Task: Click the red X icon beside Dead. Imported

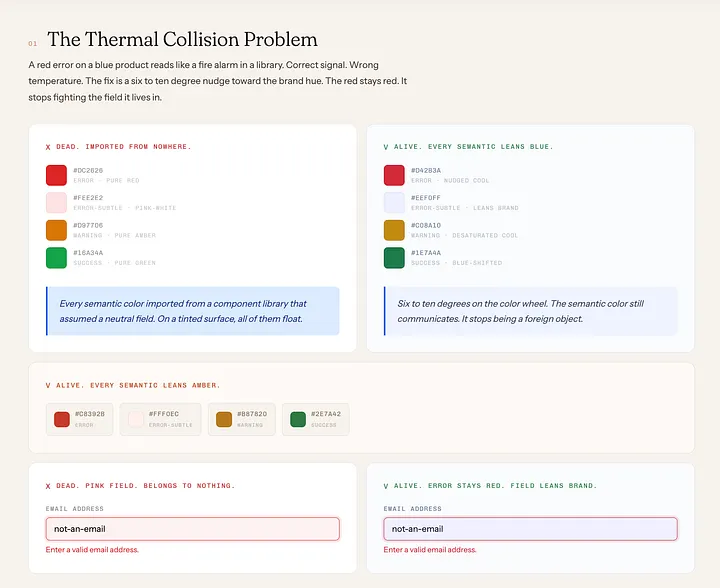Action: 48,147
